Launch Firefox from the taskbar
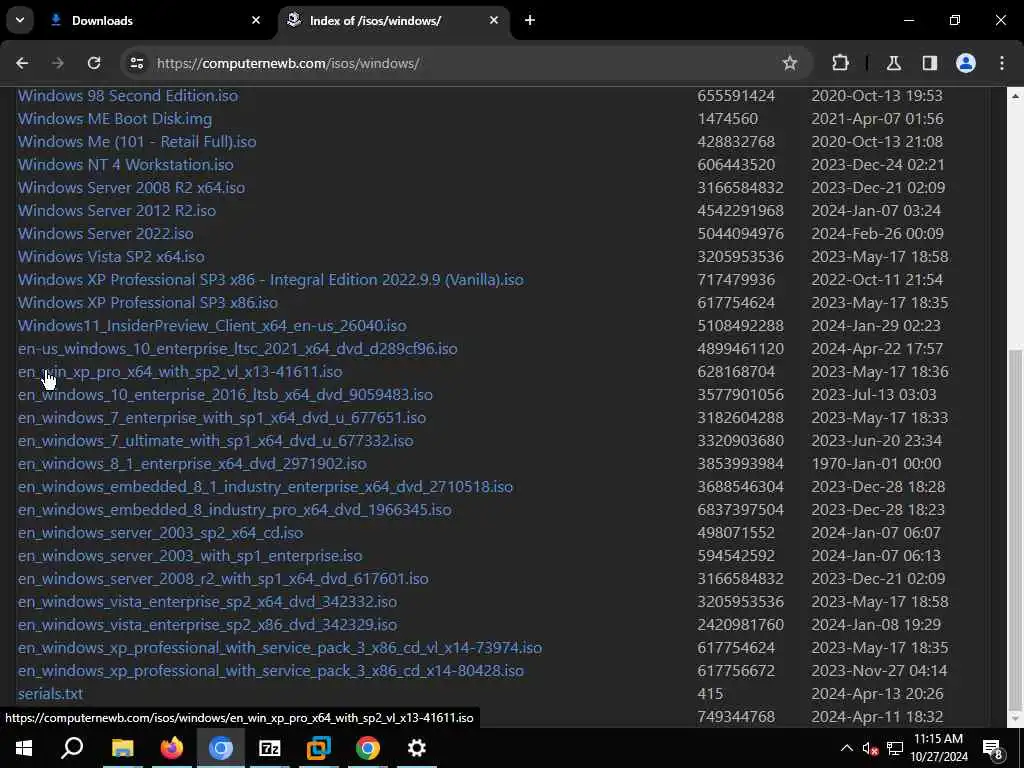The height and width of the screenshot is (768, 1024). point(172,748)
